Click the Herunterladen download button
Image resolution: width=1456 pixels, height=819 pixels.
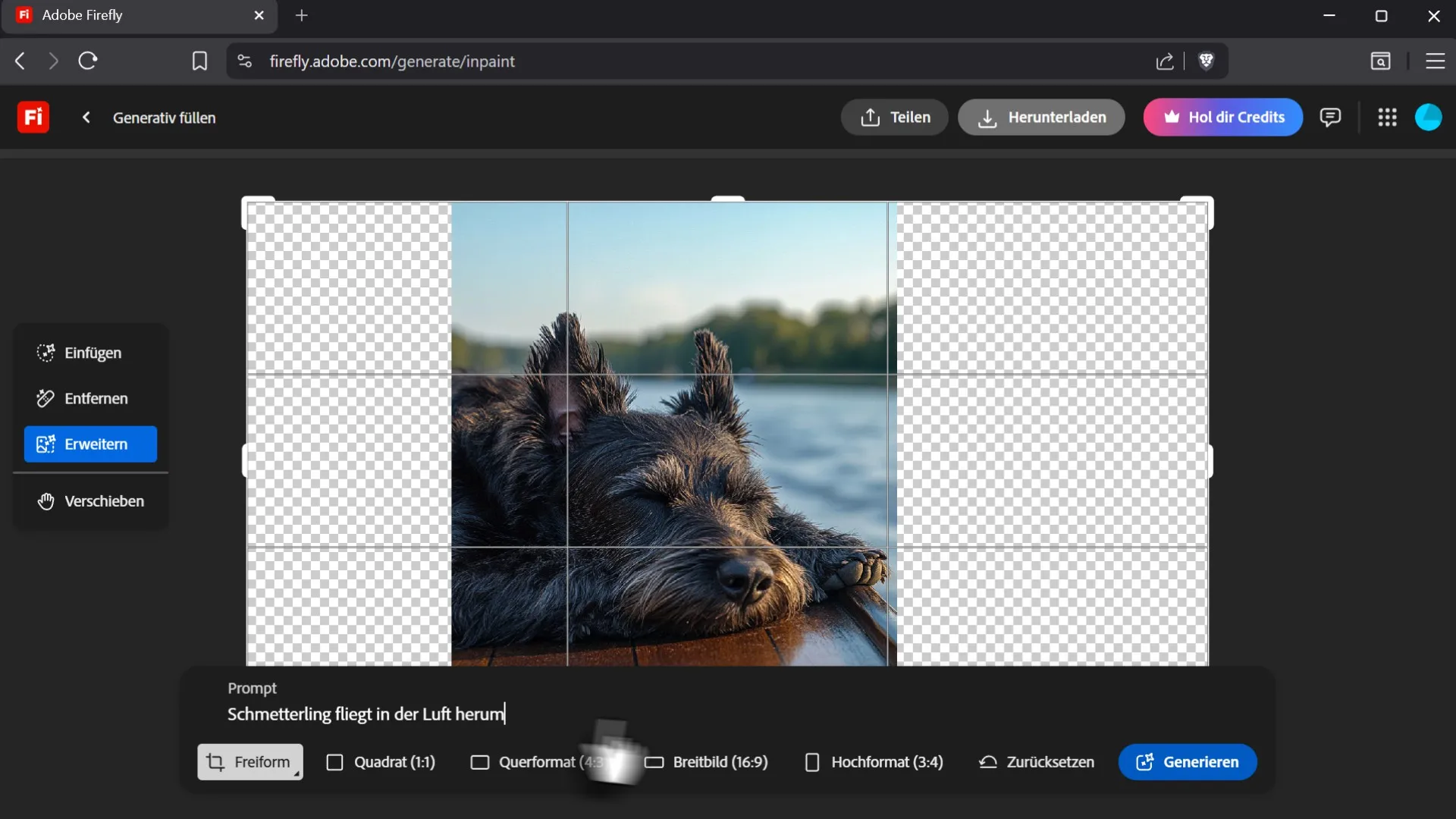coord(1041,118)
